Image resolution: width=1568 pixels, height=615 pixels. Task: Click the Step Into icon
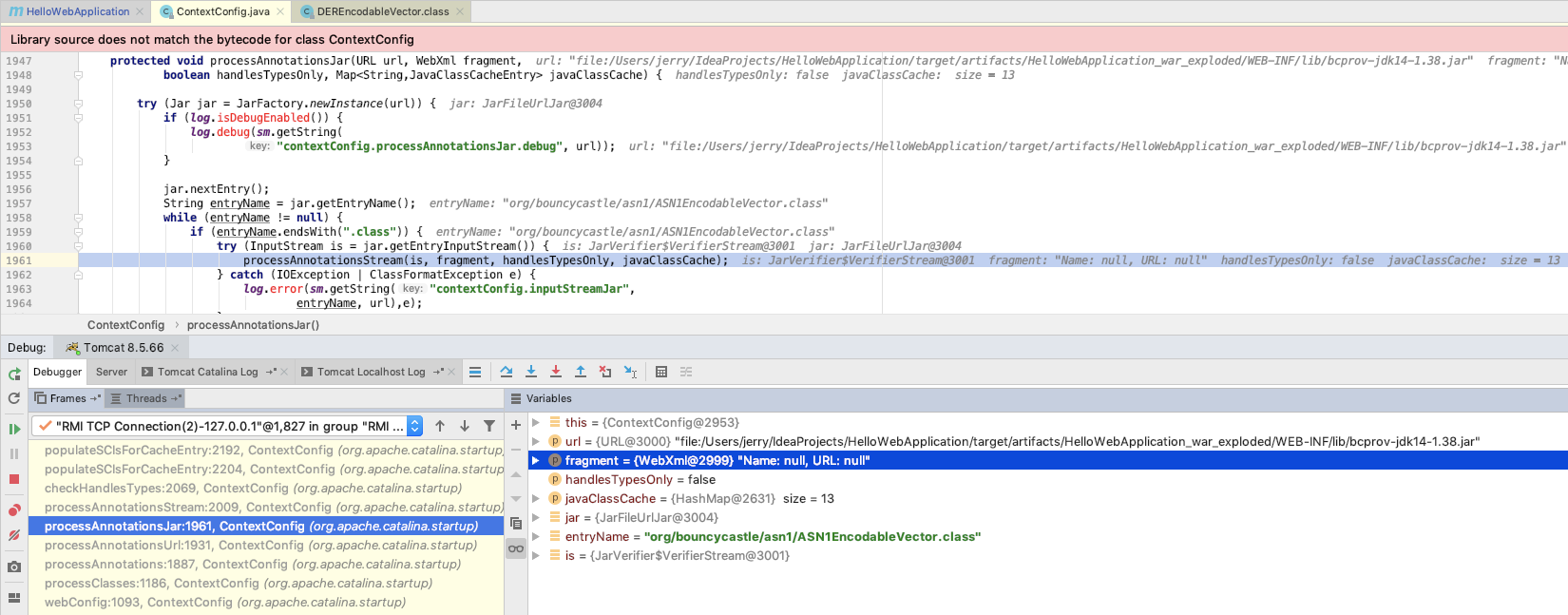531,372
